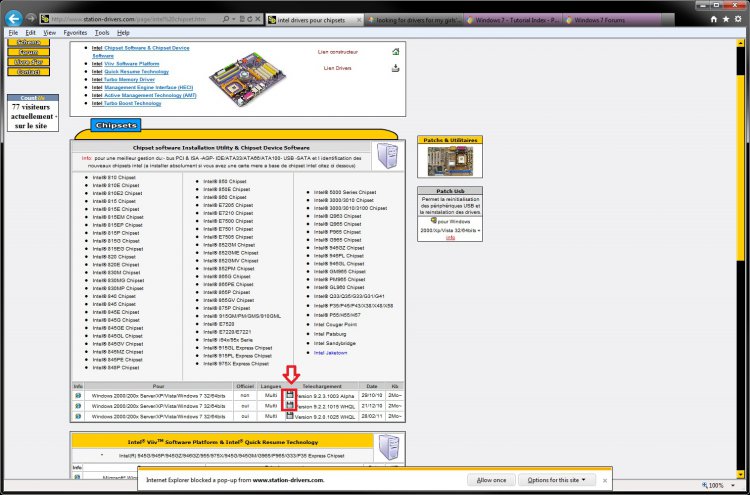
Task: Click floppy disk icon for Version 9.2.2.1016 WHQL
Action: pos(289,405)
